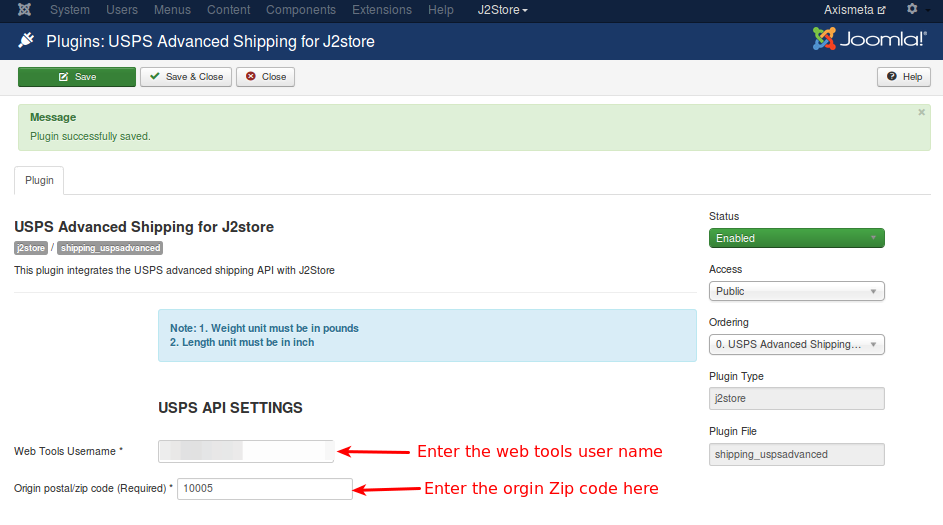Dismiss the success message with X

[921, 113]
